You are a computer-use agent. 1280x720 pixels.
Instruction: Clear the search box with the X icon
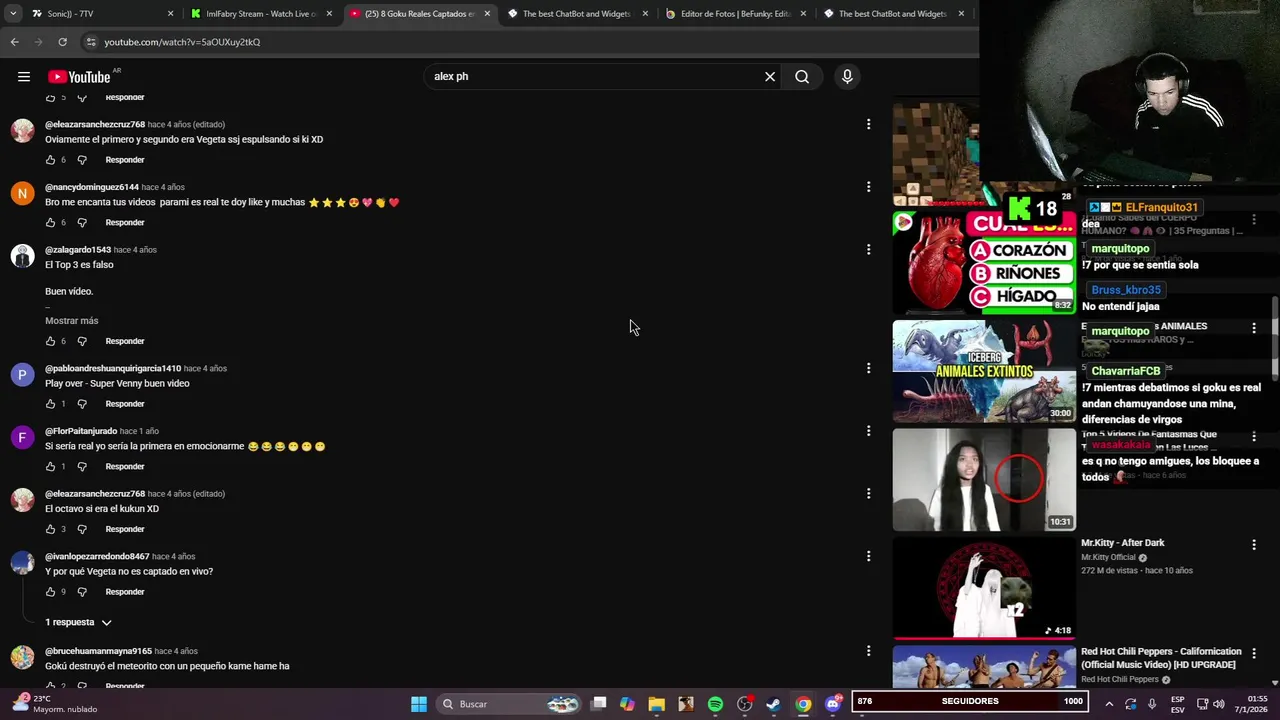(770, 77)
